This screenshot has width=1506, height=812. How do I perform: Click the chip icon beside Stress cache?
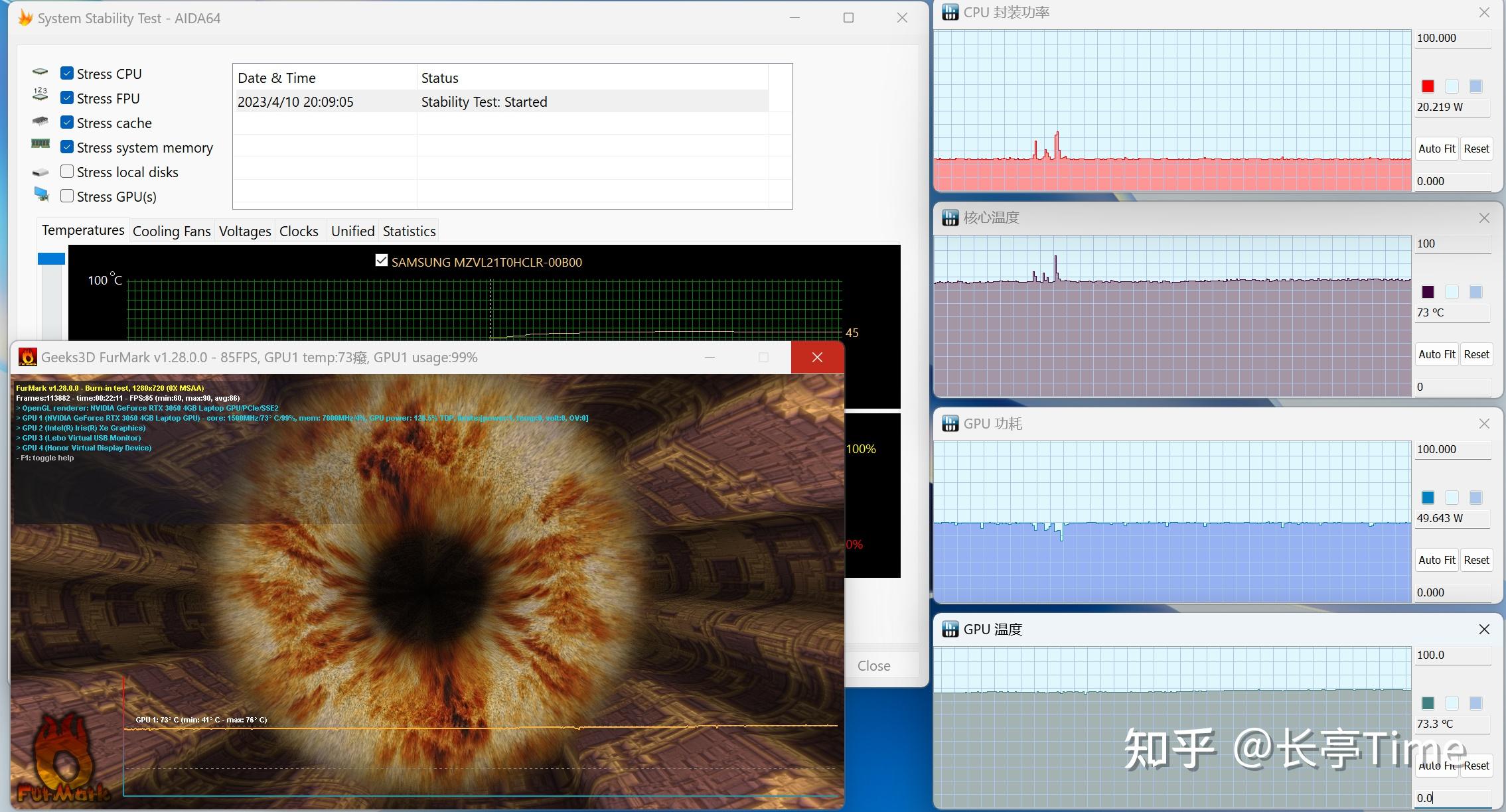pos(40,121)
